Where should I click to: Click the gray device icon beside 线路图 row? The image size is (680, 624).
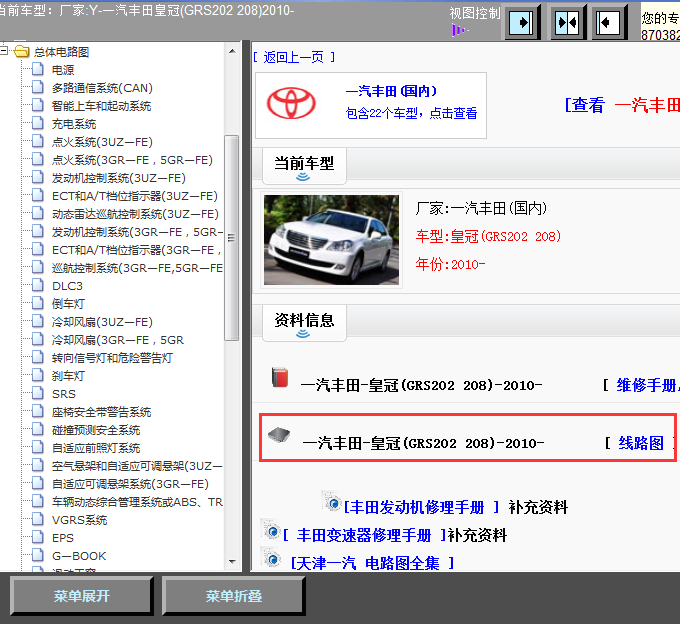tap(279, 435)
